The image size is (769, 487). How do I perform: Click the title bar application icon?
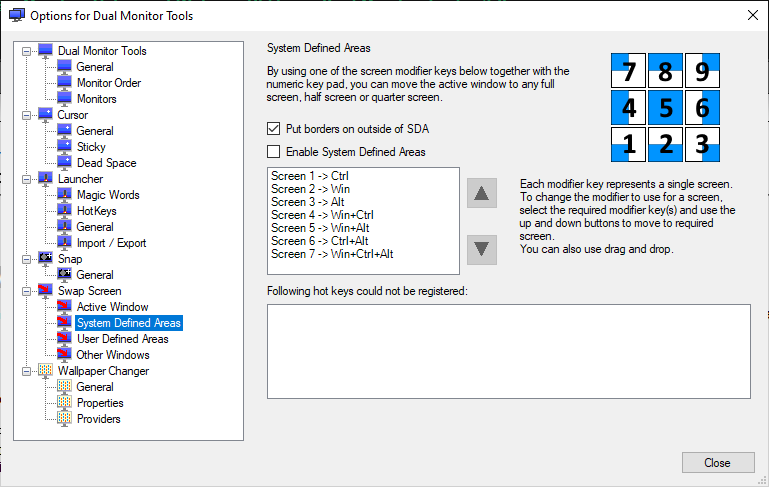17,15
